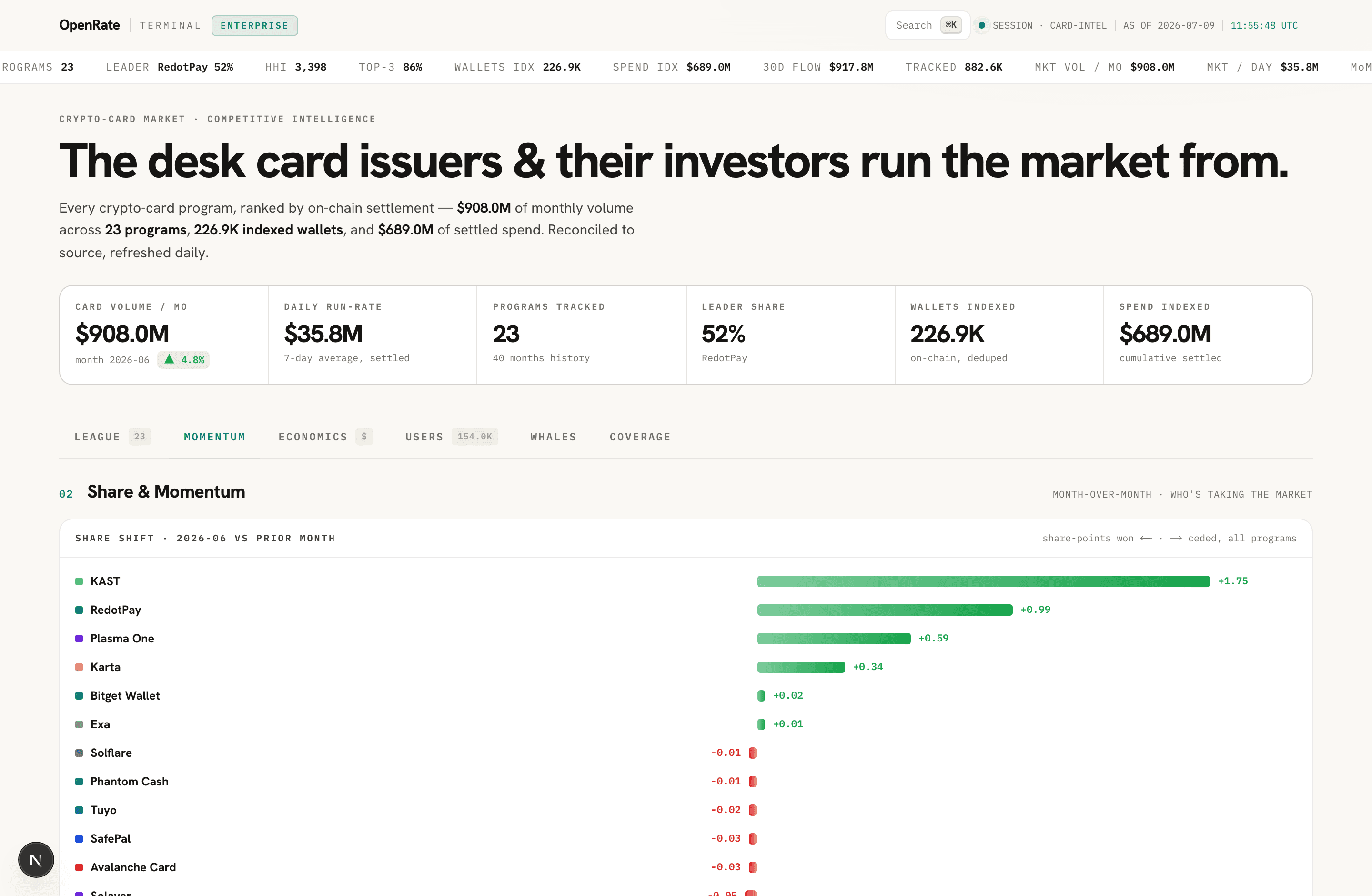Click the HHI 3,398 ticker item

tap(296, 67)
